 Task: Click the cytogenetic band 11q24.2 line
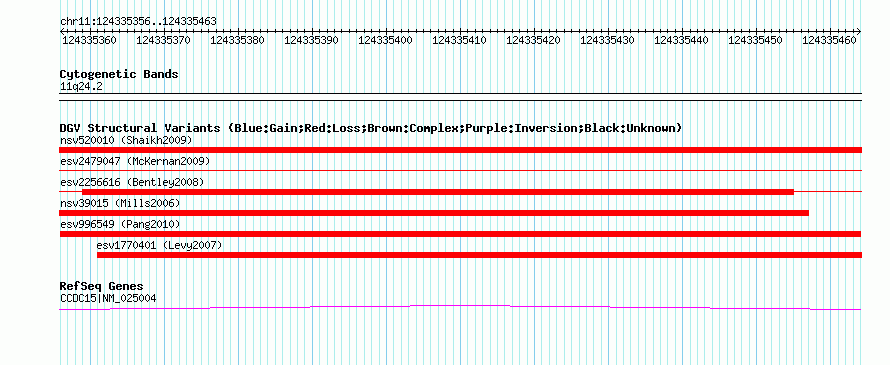click(460, 97)
